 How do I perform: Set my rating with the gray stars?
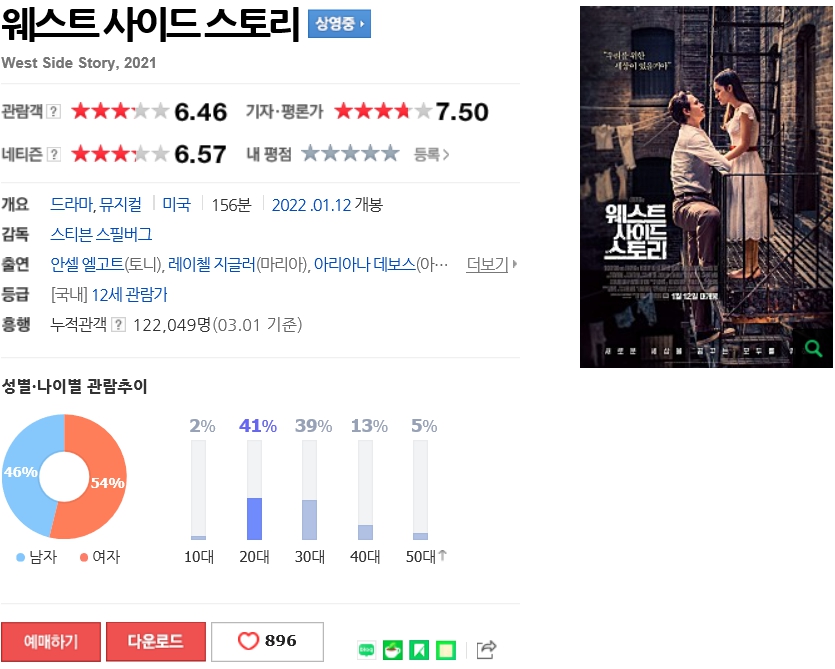tap(350, 154)
